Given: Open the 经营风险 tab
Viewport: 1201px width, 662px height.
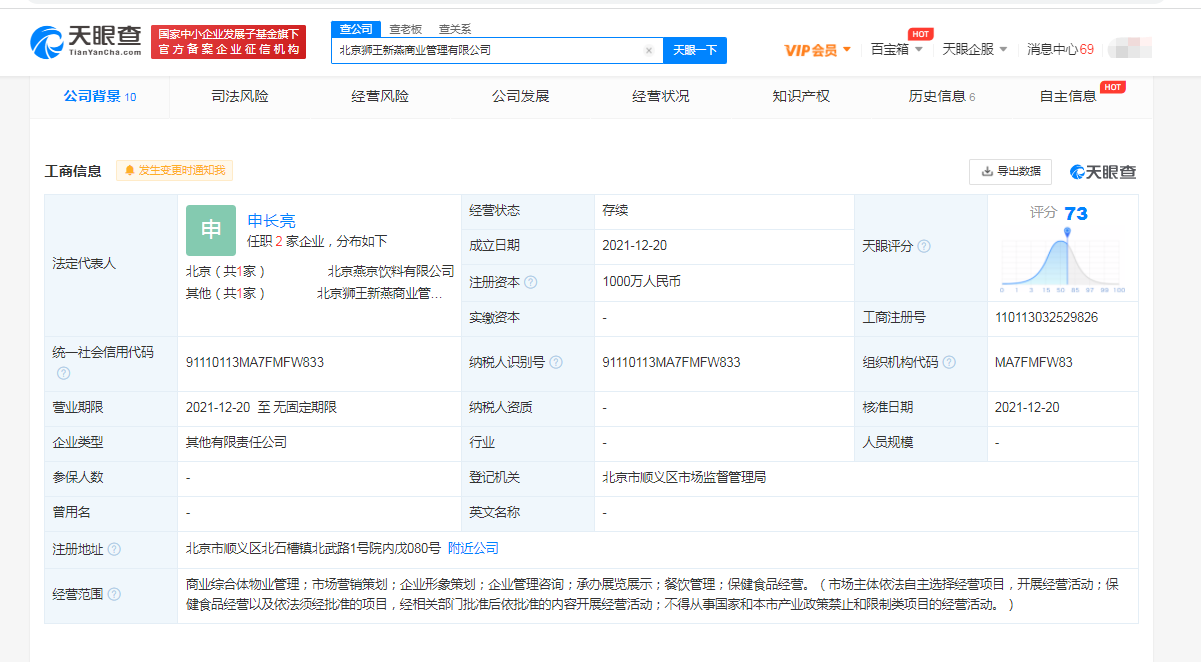Looking at the screenshot, I should [380, 97].
